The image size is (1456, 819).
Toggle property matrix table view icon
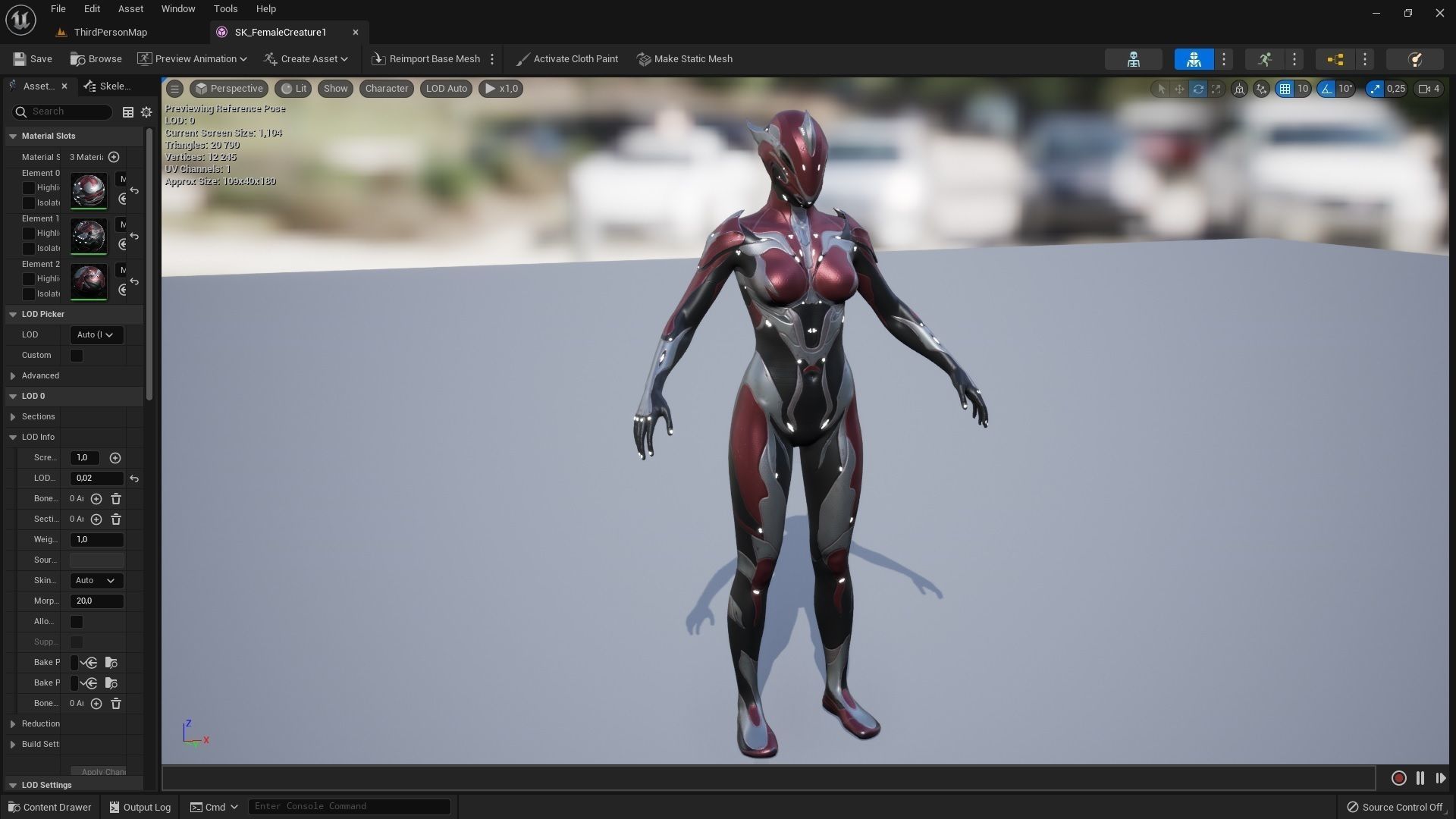pyautogui.click(x=128, y=112)
